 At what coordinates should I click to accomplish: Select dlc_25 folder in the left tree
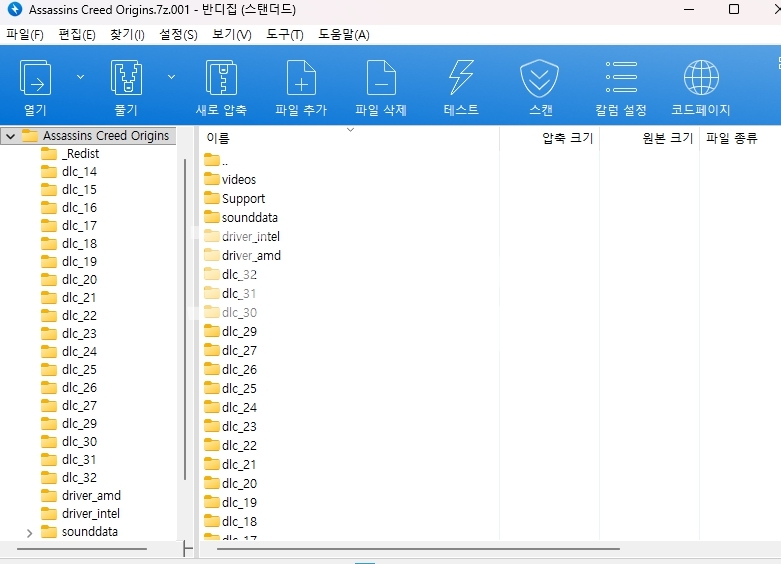coord(69,370)
